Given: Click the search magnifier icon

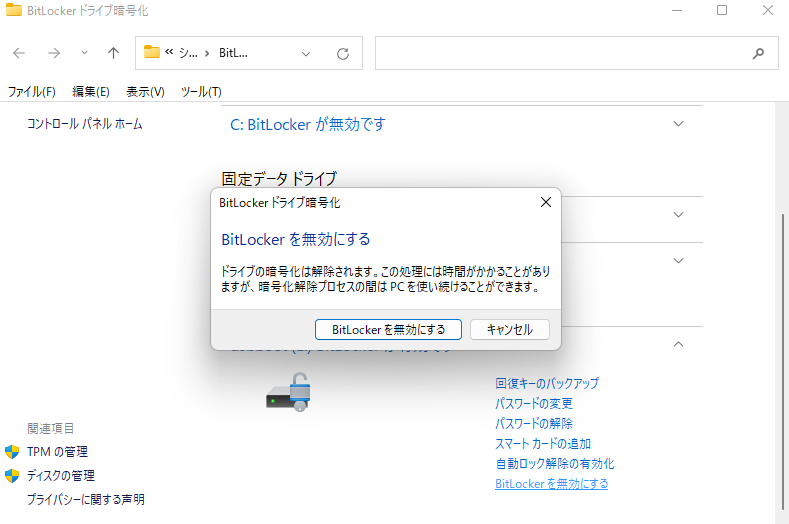Looking at the screenshot, I should click(x=758, y=53).
